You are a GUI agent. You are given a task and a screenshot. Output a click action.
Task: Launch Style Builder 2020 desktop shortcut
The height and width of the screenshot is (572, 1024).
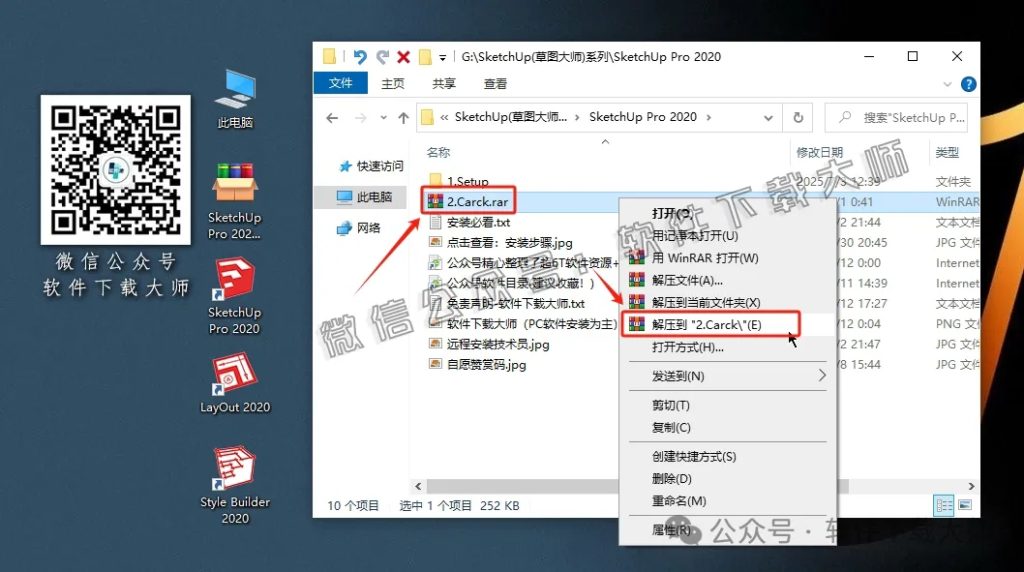tap(234, 485)
